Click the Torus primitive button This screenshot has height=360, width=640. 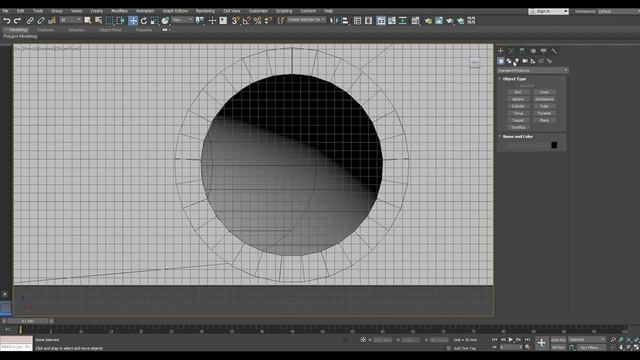[x=518, y=113]
